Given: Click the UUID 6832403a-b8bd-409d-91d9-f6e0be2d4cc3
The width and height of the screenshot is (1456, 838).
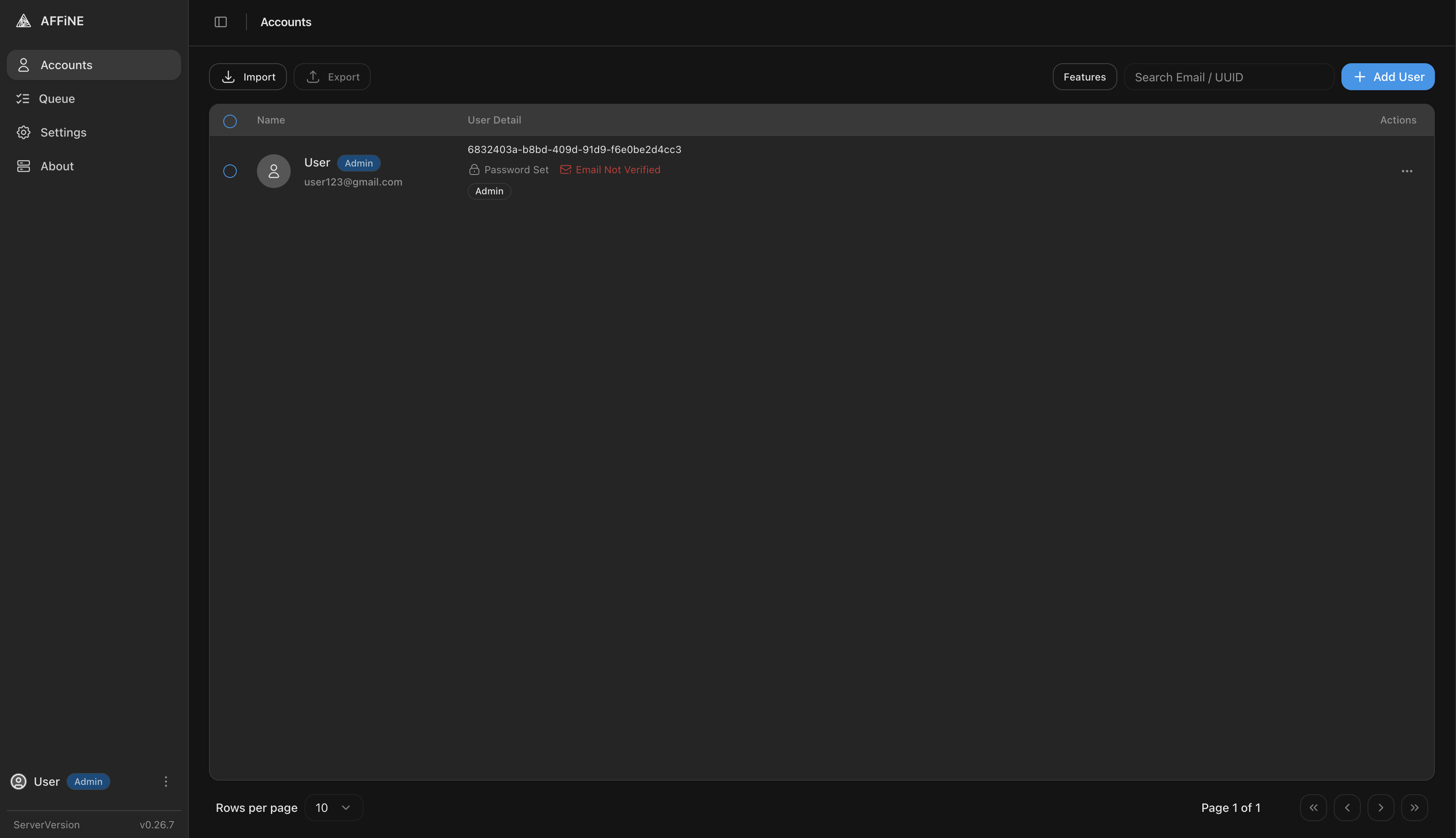Looking at the screenshot, I should [574, 149].
